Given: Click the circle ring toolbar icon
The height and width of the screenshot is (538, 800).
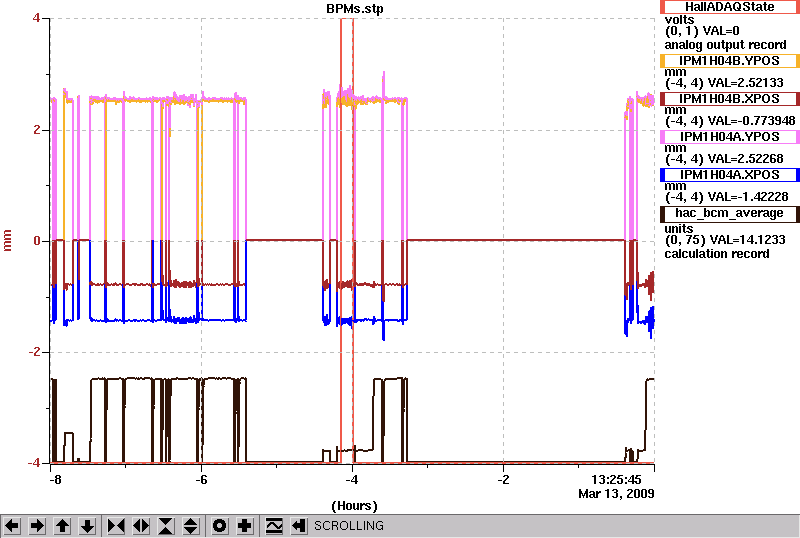Looking at the screenshot, I should 220,526.
